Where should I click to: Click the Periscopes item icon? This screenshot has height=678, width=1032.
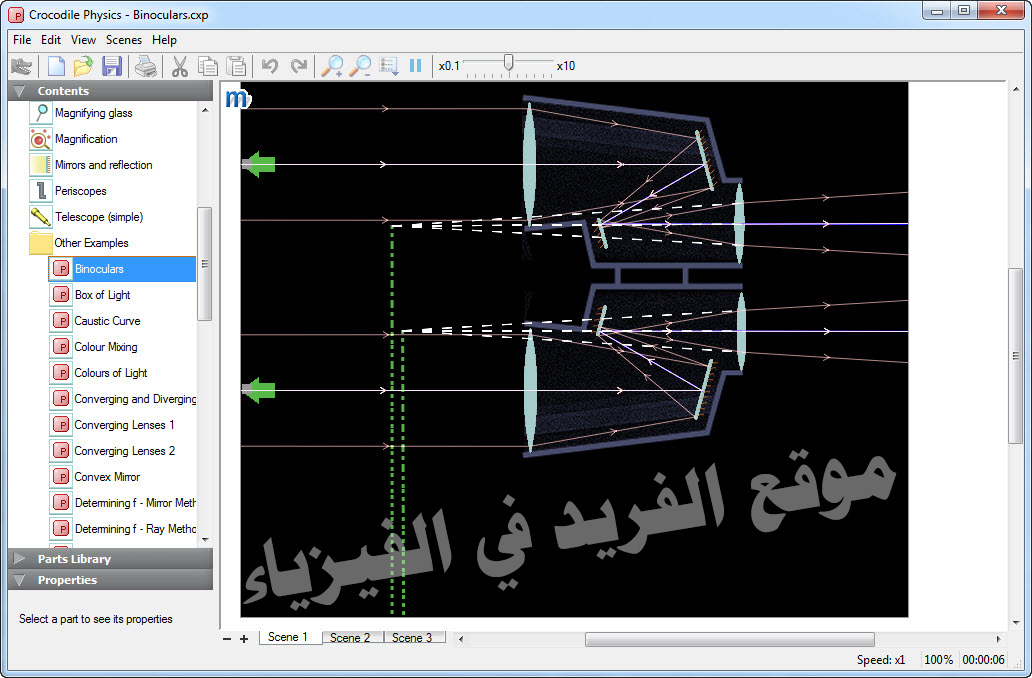(x=41, y=191)
